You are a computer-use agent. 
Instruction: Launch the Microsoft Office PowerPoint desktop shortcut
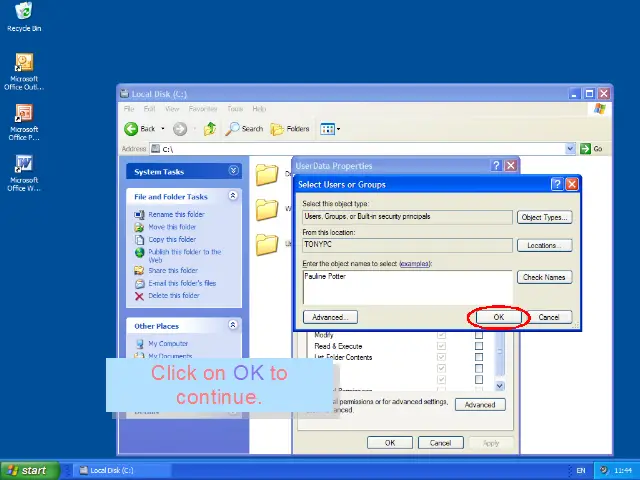[x=24, y=116]
